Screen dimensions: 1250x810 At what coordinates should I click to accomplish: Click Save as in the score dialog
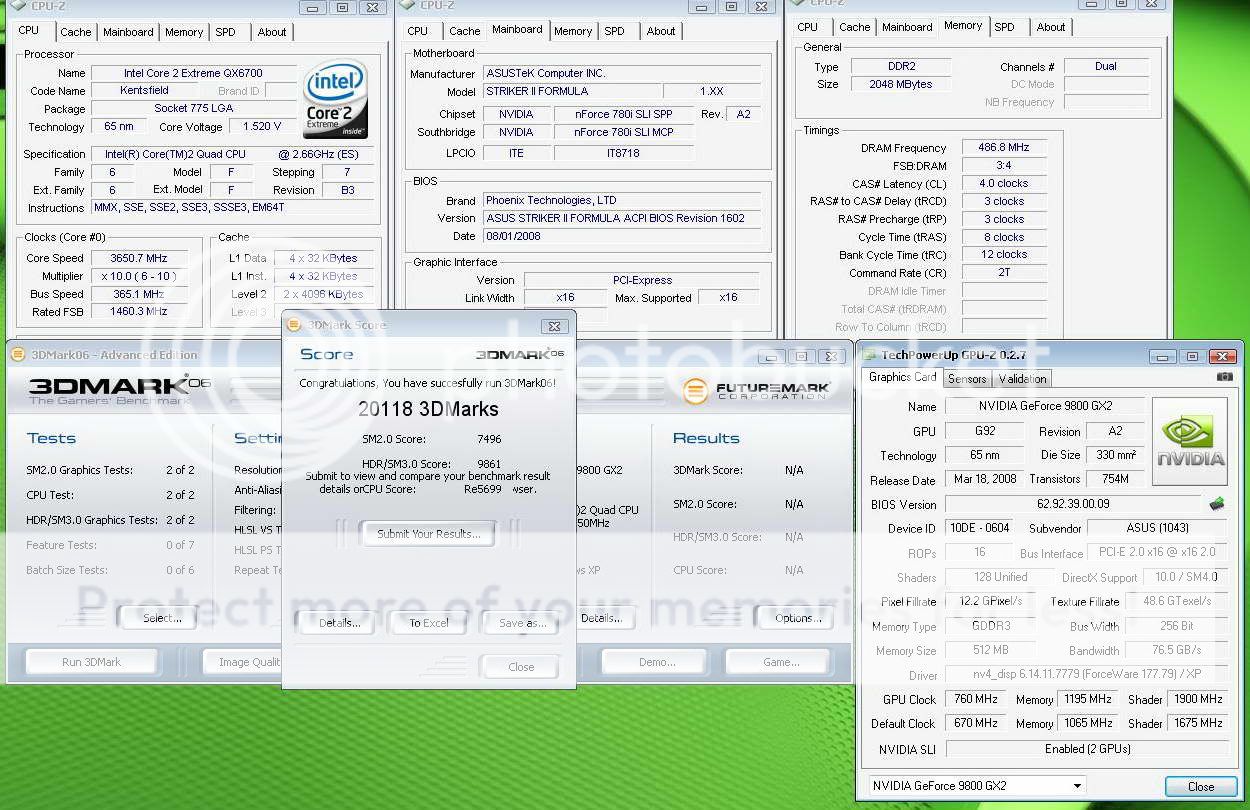coord(522,623)
